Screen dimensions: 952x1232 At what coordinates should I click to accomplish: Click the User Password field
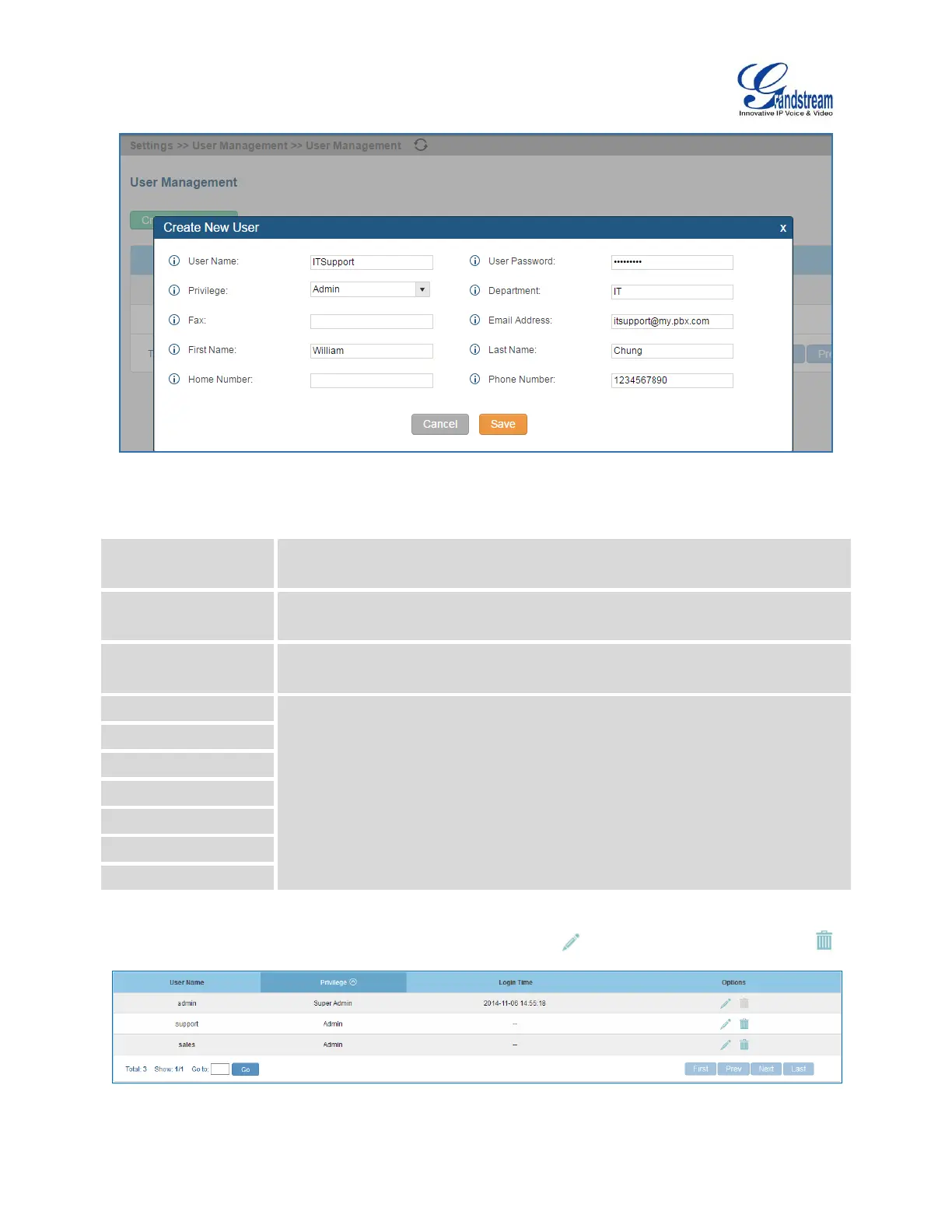[x=672, y=262]
